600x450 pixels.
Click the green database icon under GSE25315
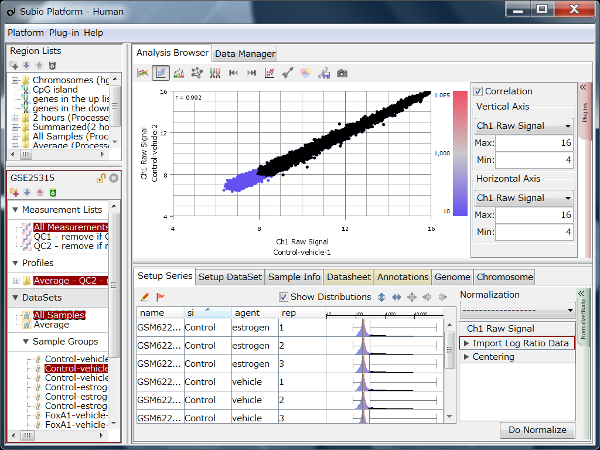[51, 191]
